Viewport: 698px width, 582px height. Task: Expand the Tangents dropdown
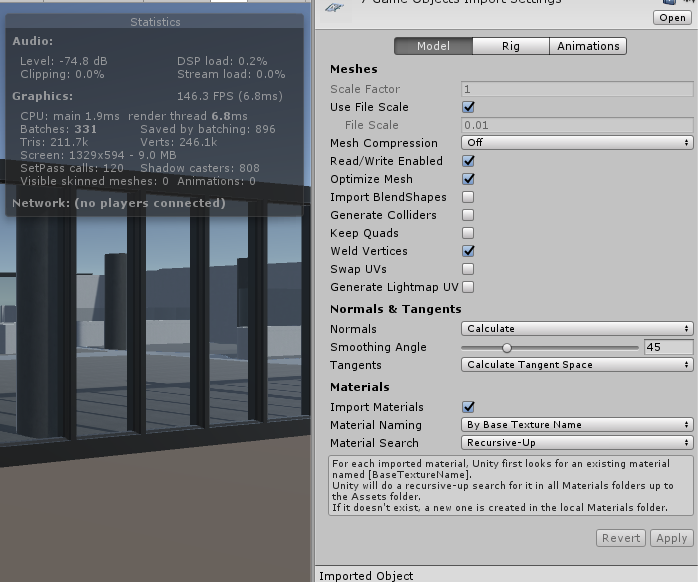(577, 365)
